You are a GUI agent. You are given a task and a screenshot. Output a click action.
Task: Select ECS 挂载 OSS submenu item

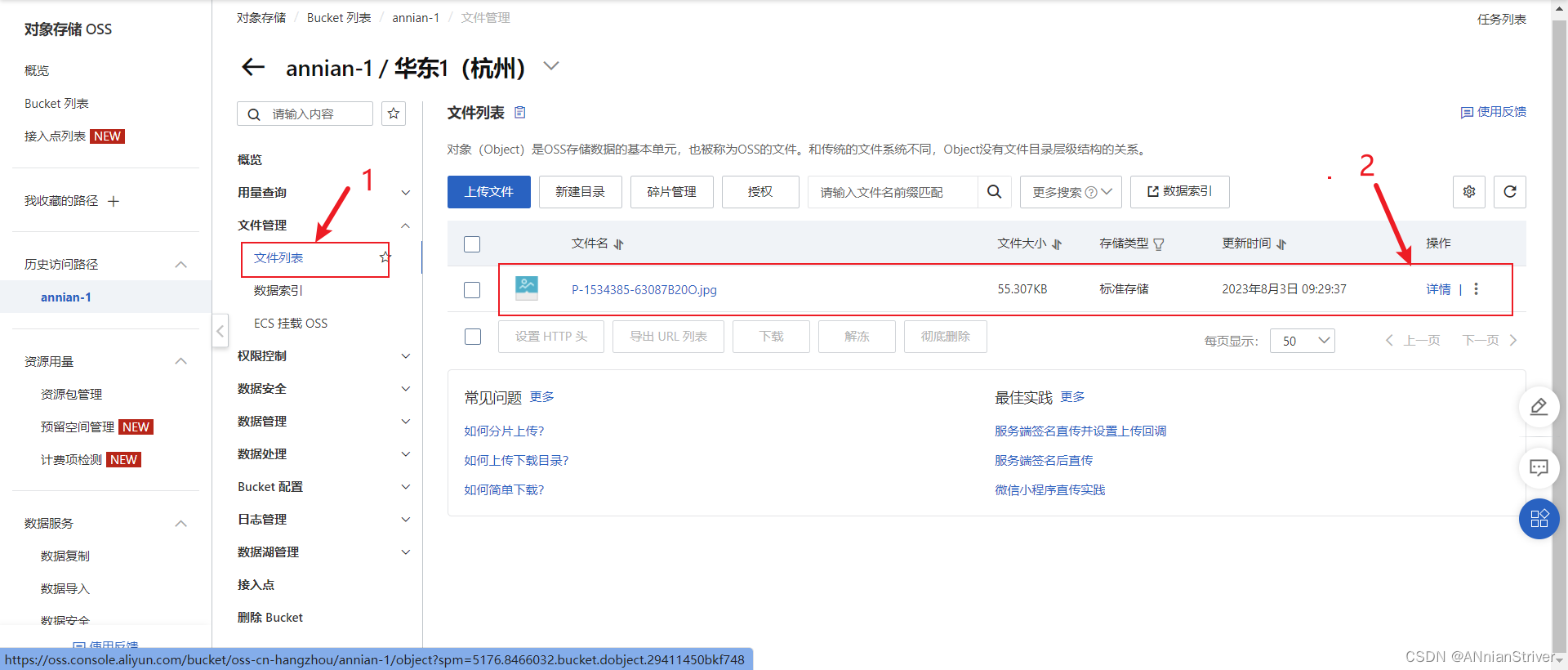(x=291, y=324)
